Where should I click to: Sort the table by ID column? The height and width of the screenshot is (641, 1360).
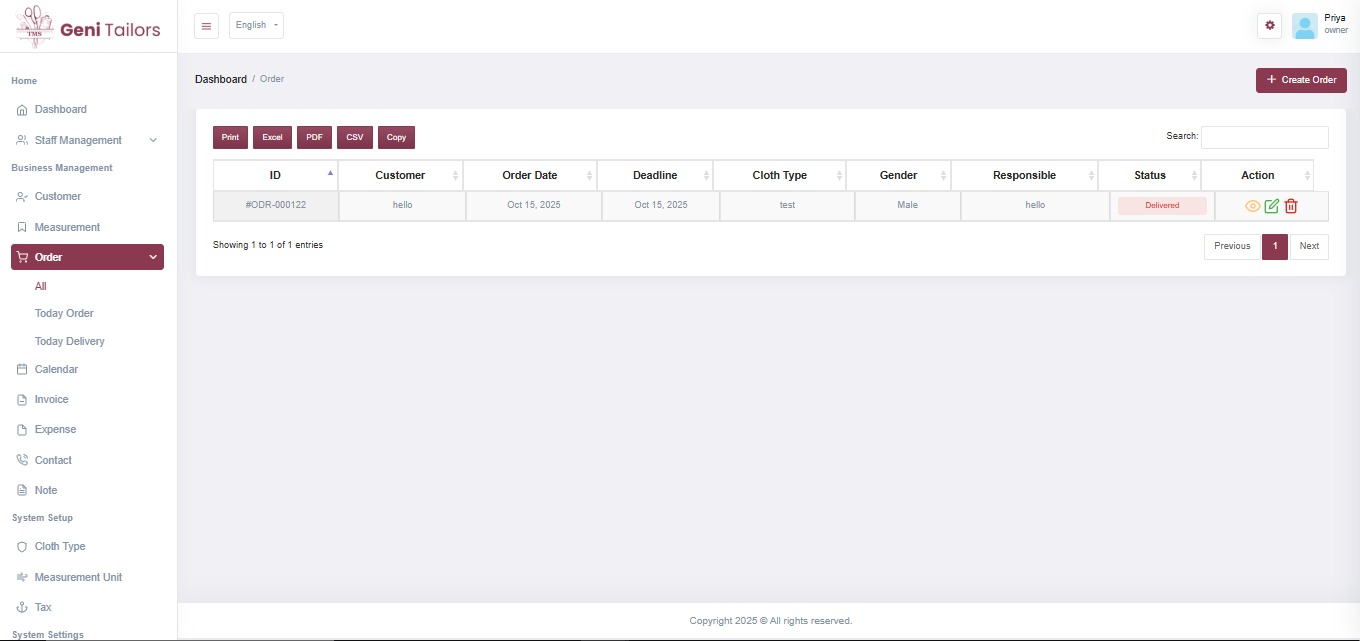[x=276, y=175]
